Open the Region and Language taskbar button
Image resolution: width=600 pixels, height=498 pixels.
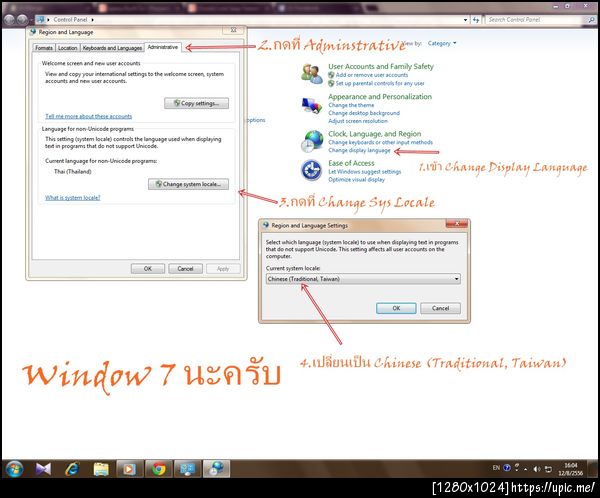click(x=217, y=469)
